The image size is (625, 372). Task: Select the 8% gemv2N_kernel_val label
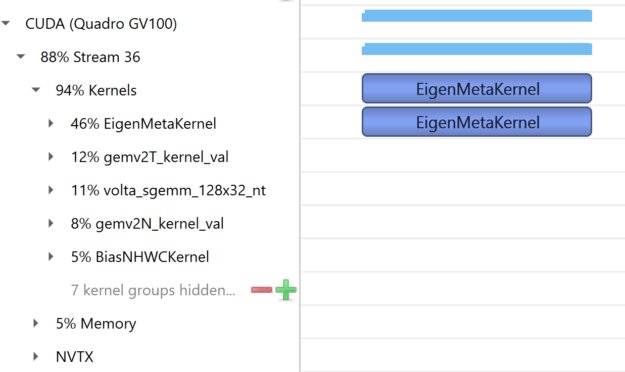pyautogui.click(x=147, y=224)
